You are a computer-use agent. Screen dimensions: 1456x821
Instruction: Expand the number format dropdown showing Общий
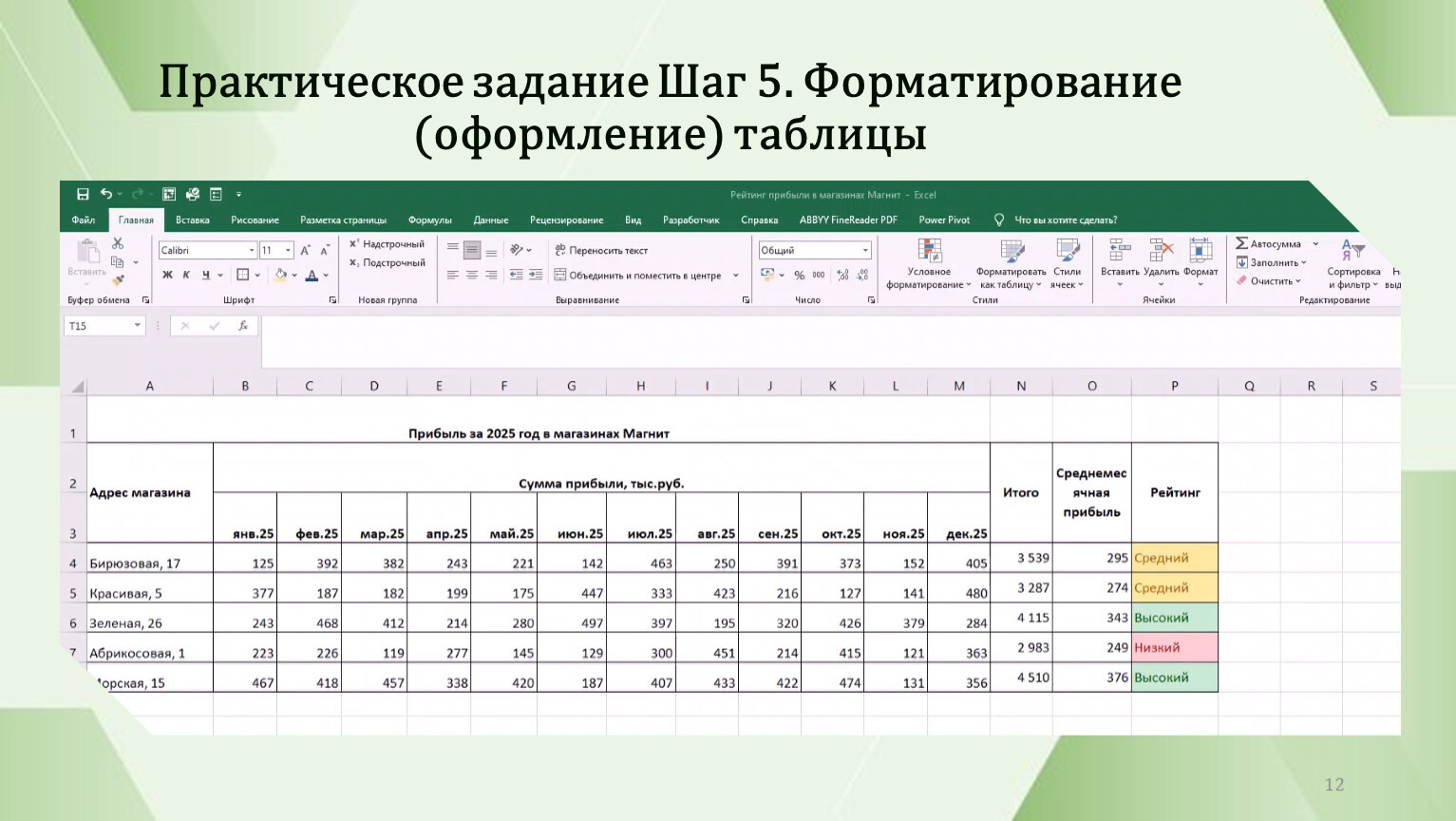tap(865, 251)
